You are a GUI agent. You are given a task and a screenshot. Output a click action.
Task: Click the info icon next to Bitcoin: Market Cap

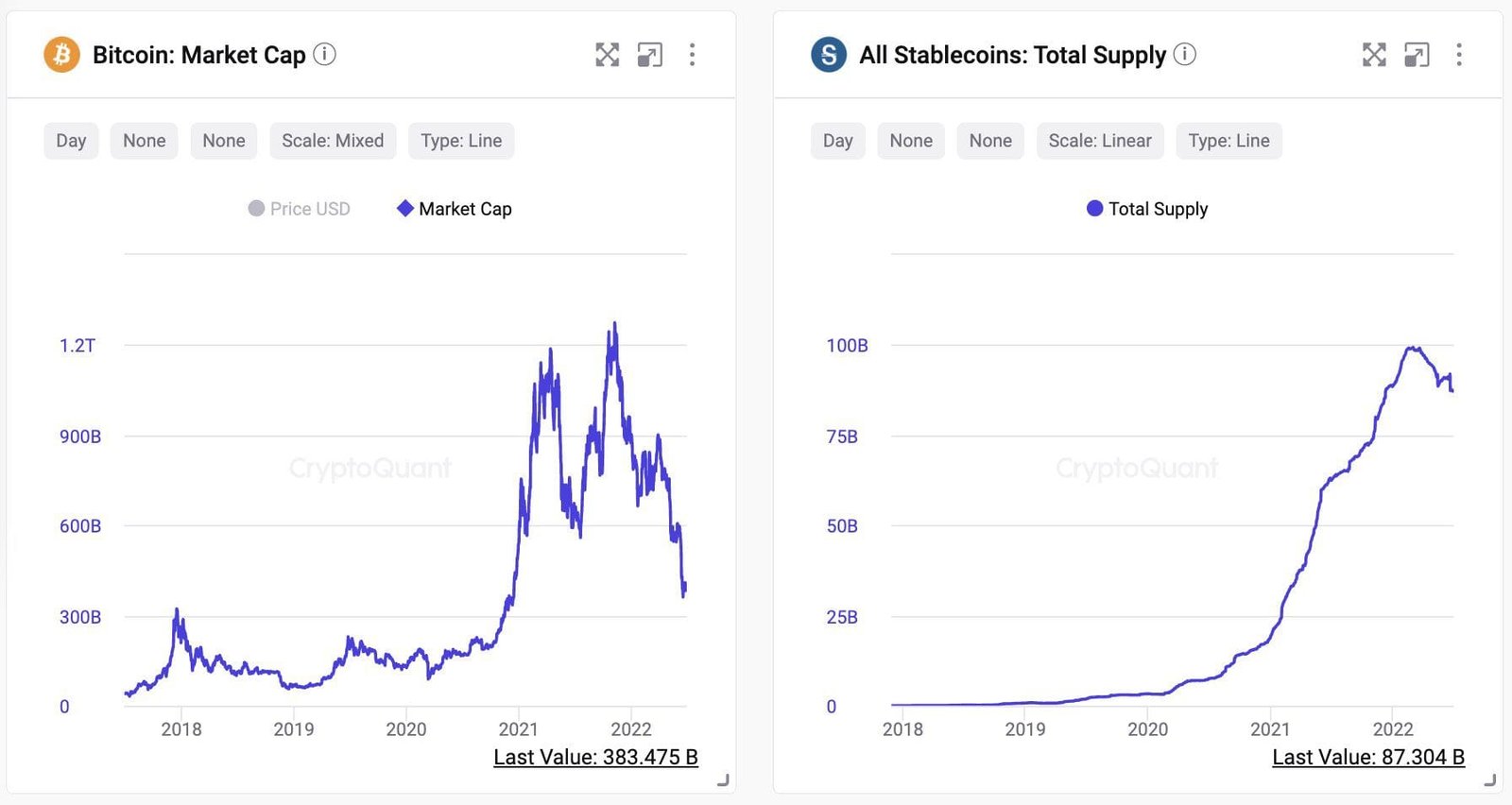click(x=324, y=55)
